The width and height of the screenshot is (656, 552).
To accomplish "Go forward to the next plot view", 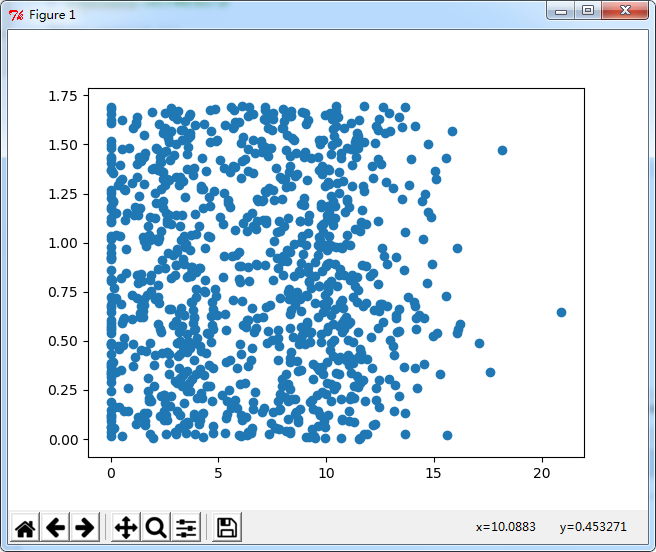I will pyautogui.click(x=85, y=527).
